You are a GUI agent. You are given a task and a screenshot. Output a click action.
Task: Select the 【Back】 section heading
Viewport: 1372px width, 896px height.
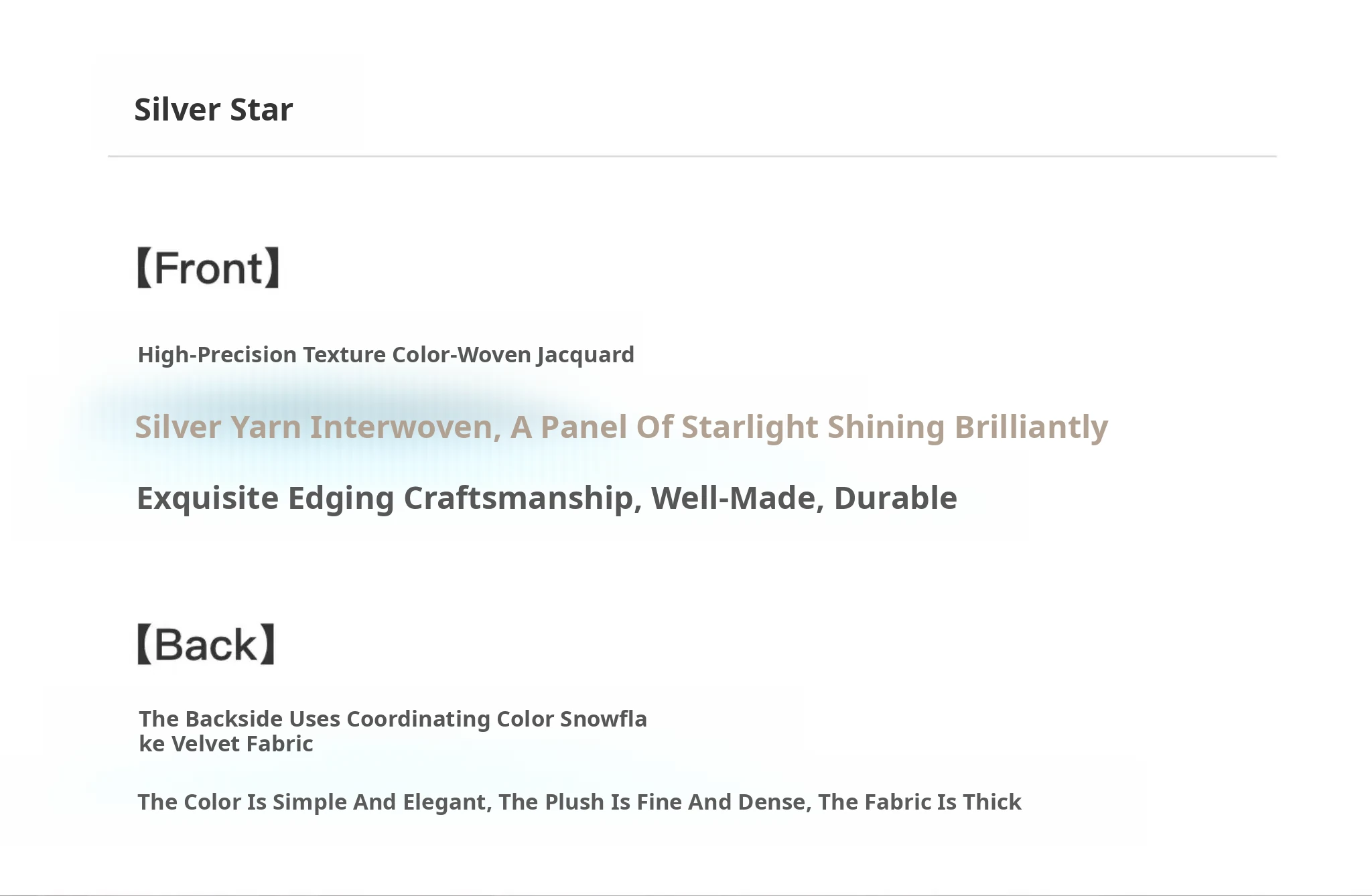(x=206, y=644)
